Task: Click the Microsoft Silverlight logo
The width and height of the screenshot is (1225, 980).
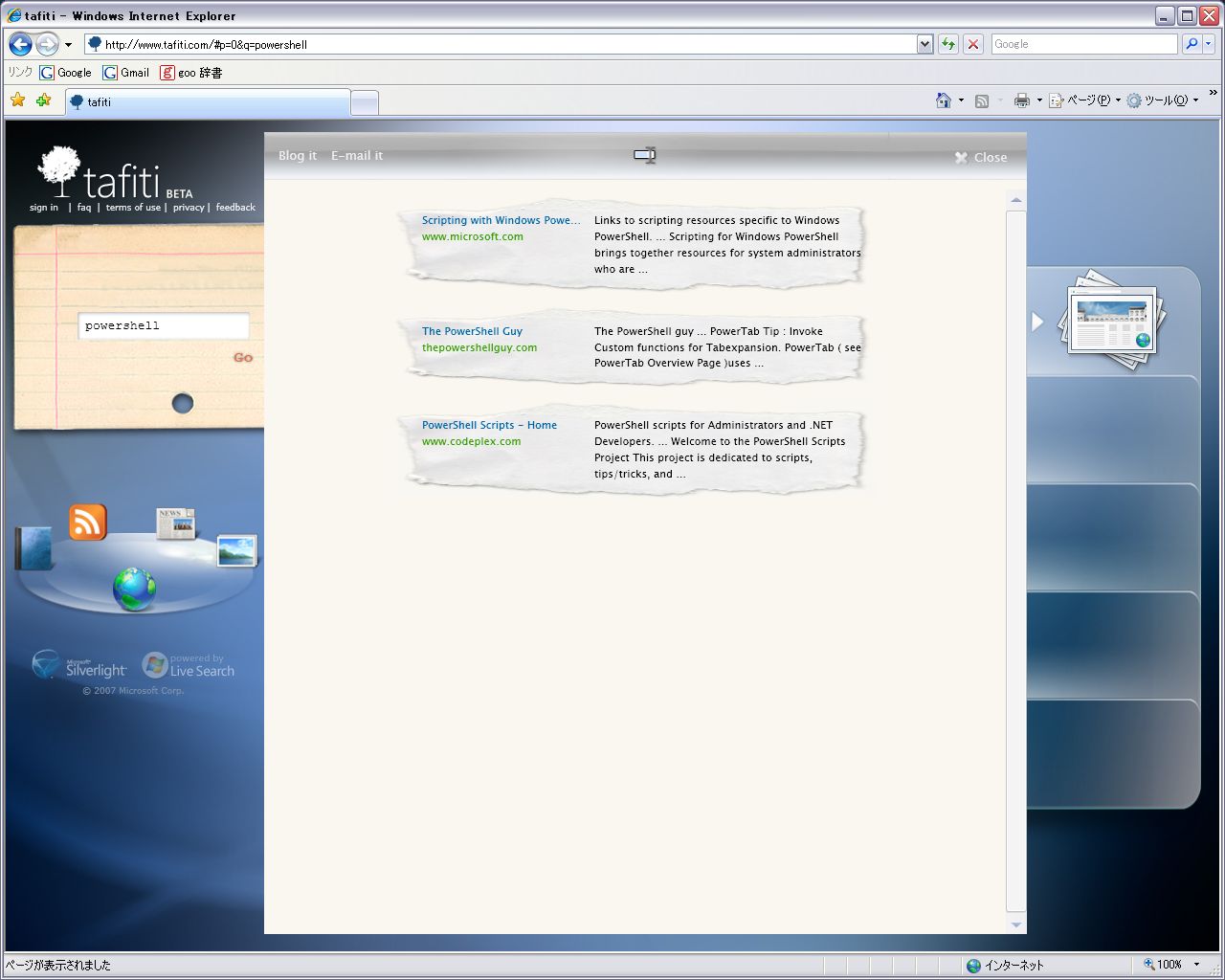Action: point(79,665)
